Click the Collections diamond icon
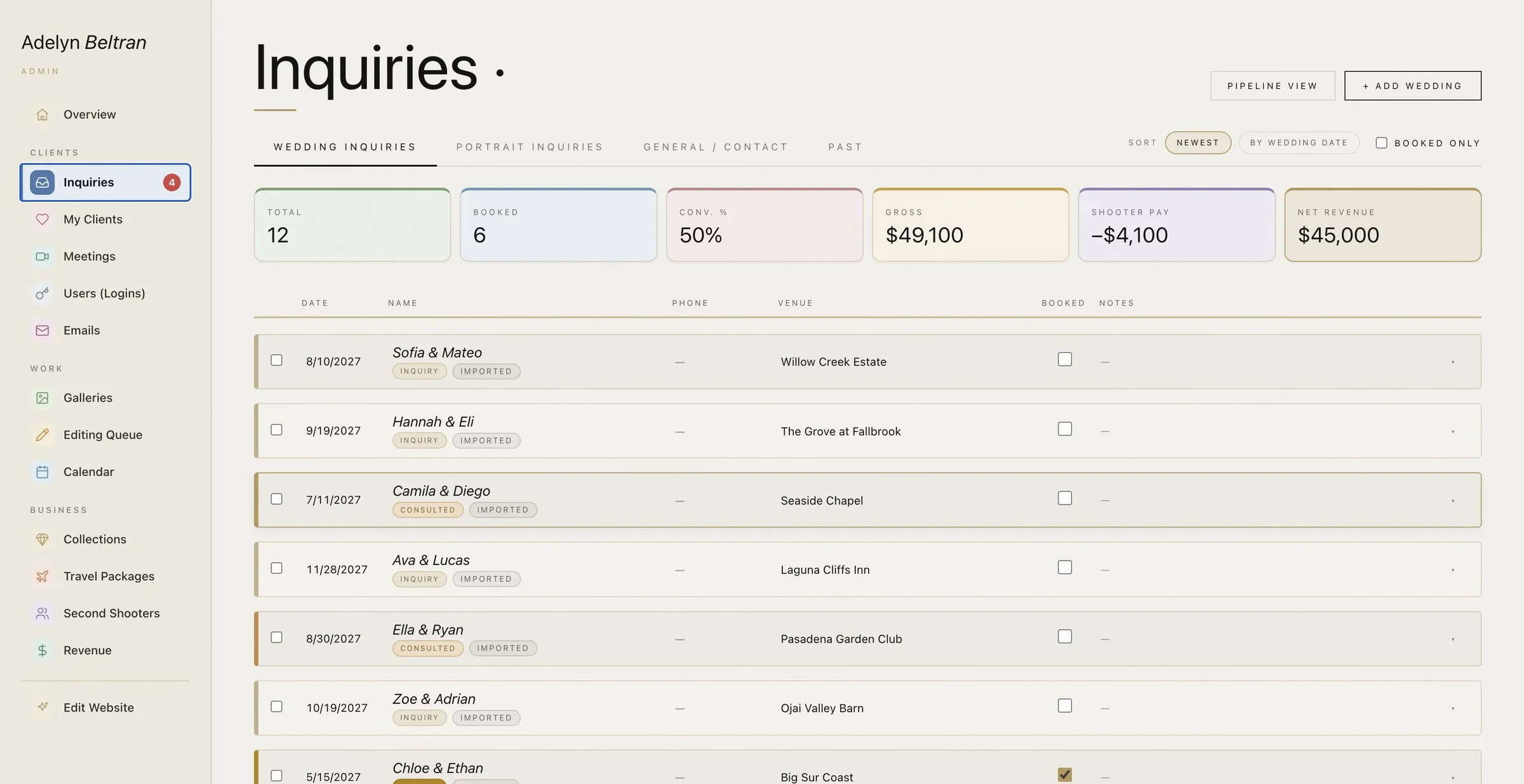Image resolution: width=1524 pixels, height=784 pixels. pos(42,539)
